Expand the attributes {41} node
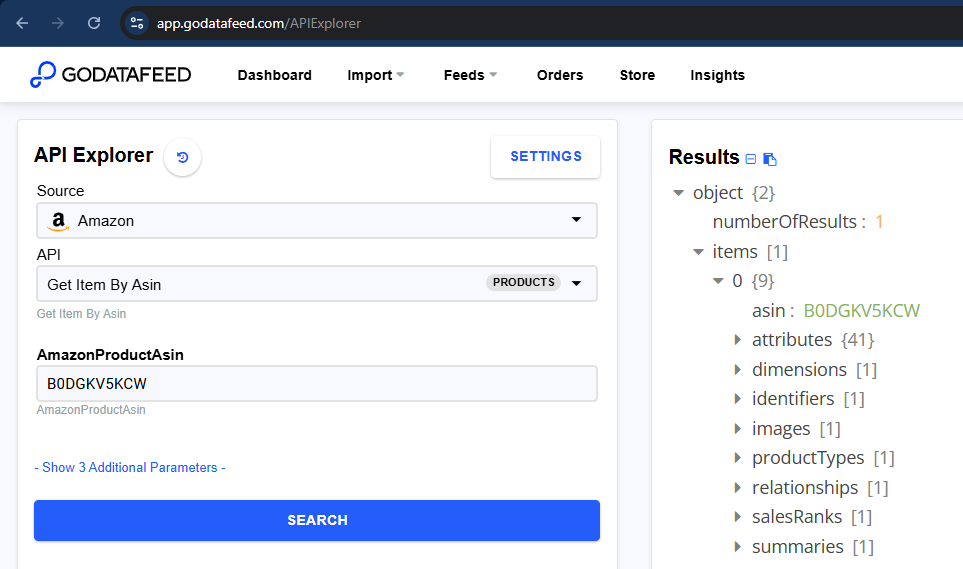 [x=738, y=340]
